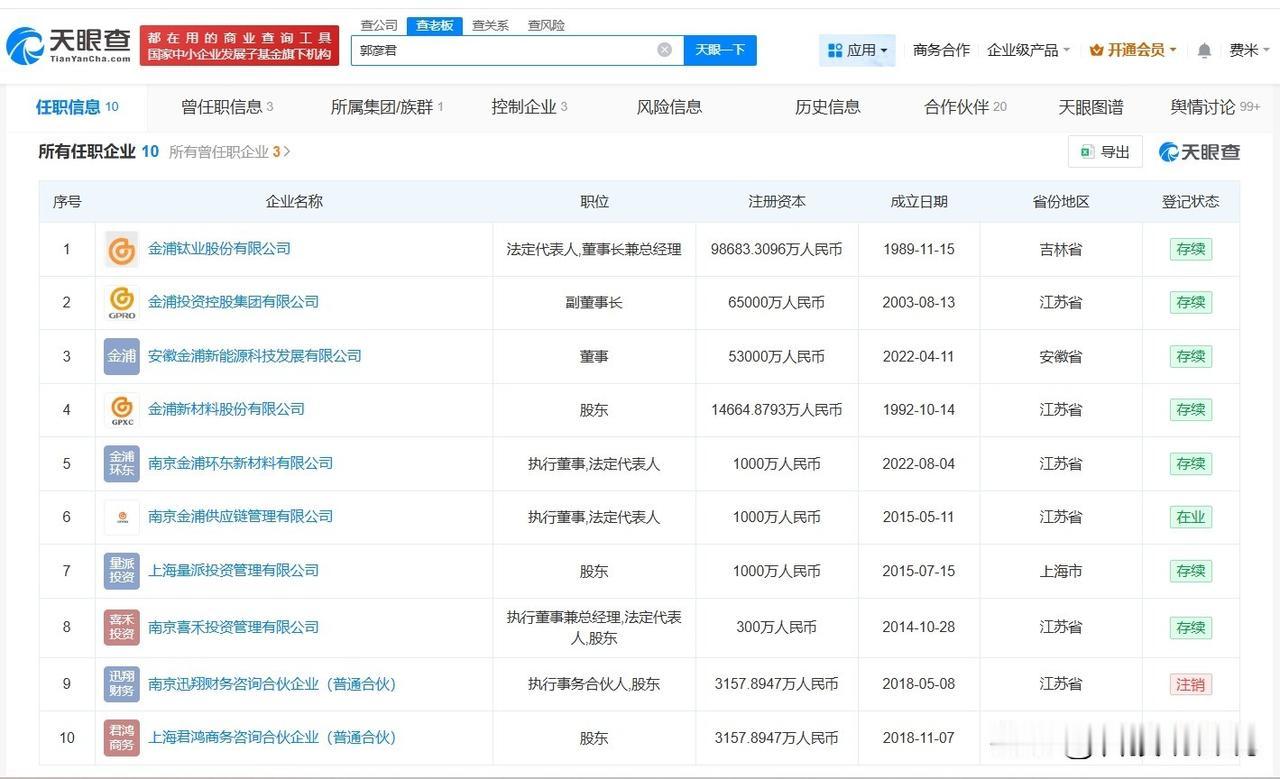The width and height of the screenshot is (1280, 779).
Task: Click the 商务合作 link
Action: (941, 50)
